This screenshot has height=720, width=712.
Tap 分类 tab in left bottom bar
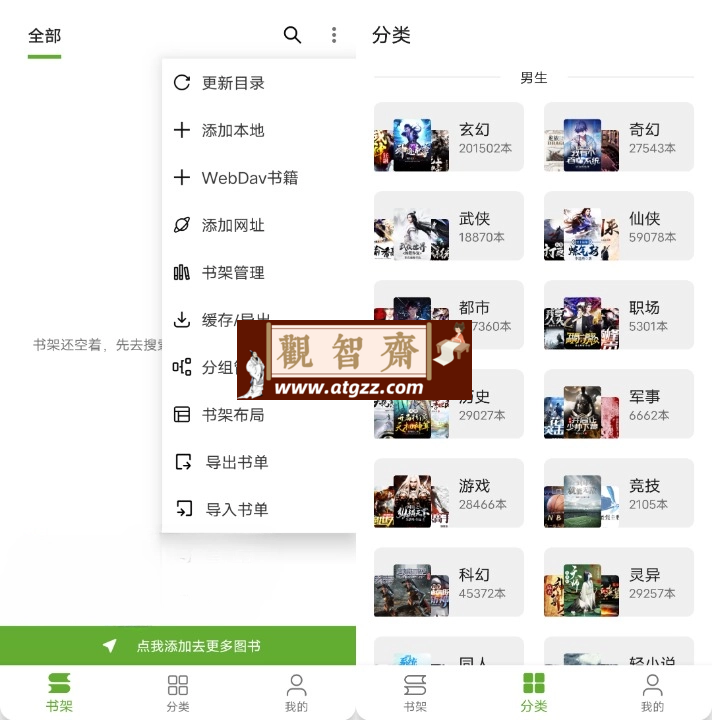[178, 692]
